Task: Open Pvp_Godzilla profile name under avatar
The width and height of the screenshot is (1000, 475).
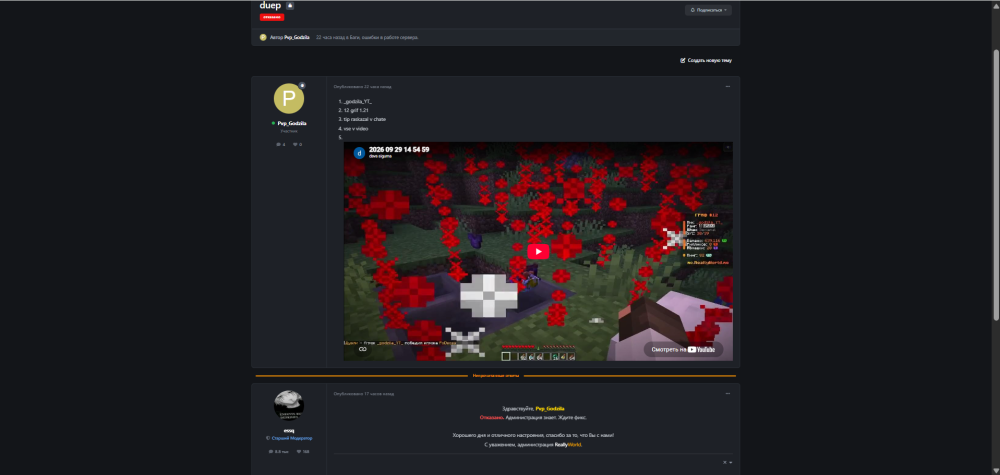Action: coord(292,123)
